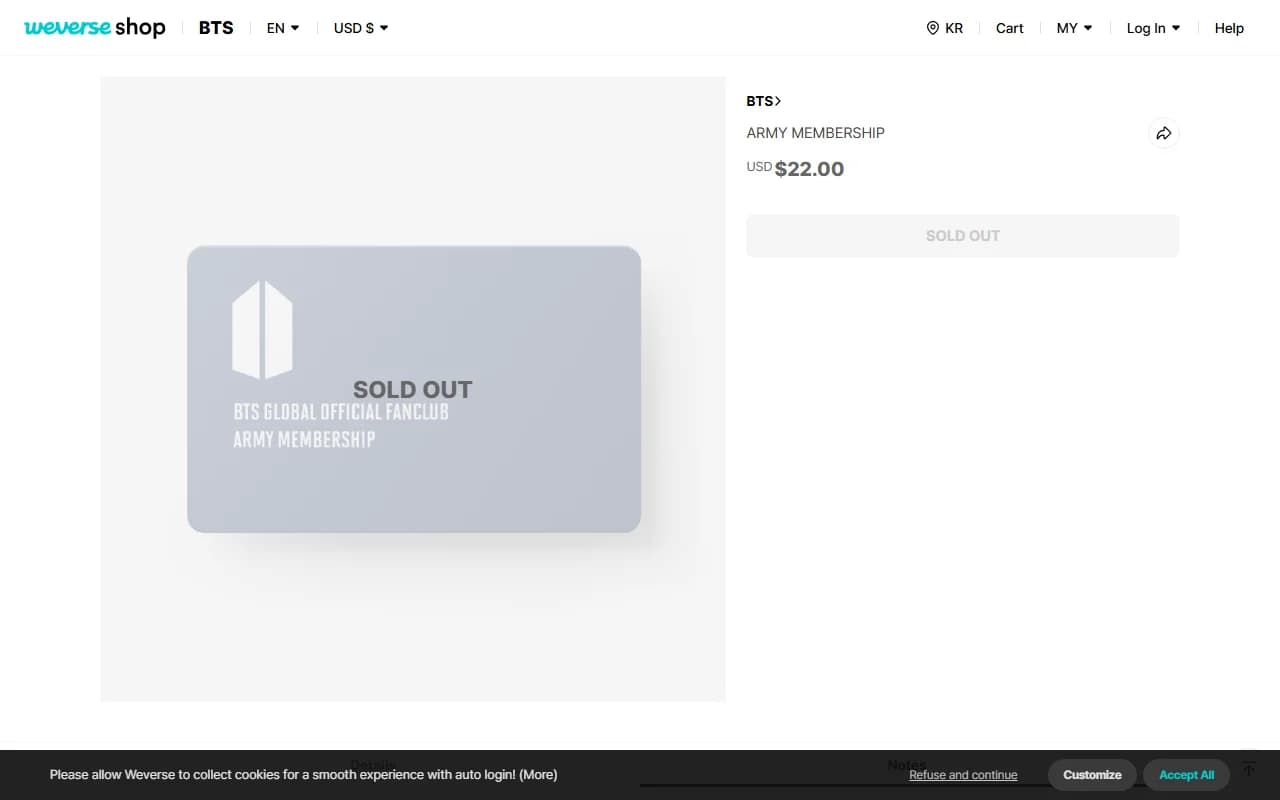Viewport: 1280px width, 800px height.
Task: Click the scroll-to-top arrow icon
Action: click(x=1249, y=770)
